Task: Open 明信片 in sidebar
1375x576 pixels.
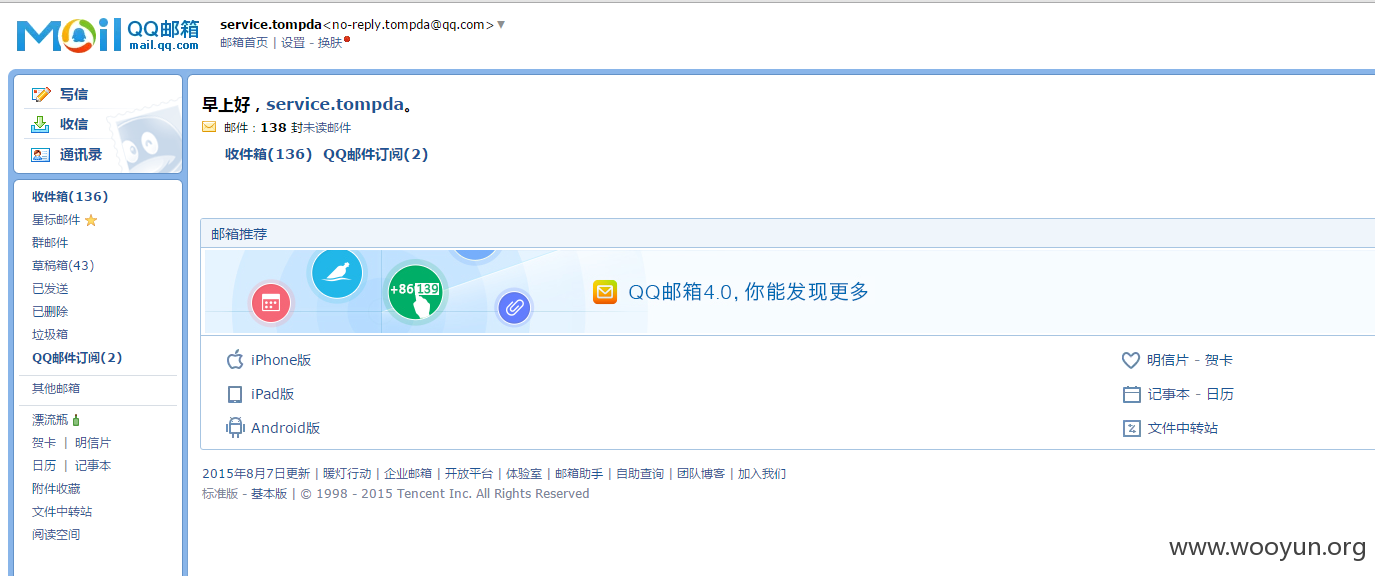Action: tap(93, 443)
